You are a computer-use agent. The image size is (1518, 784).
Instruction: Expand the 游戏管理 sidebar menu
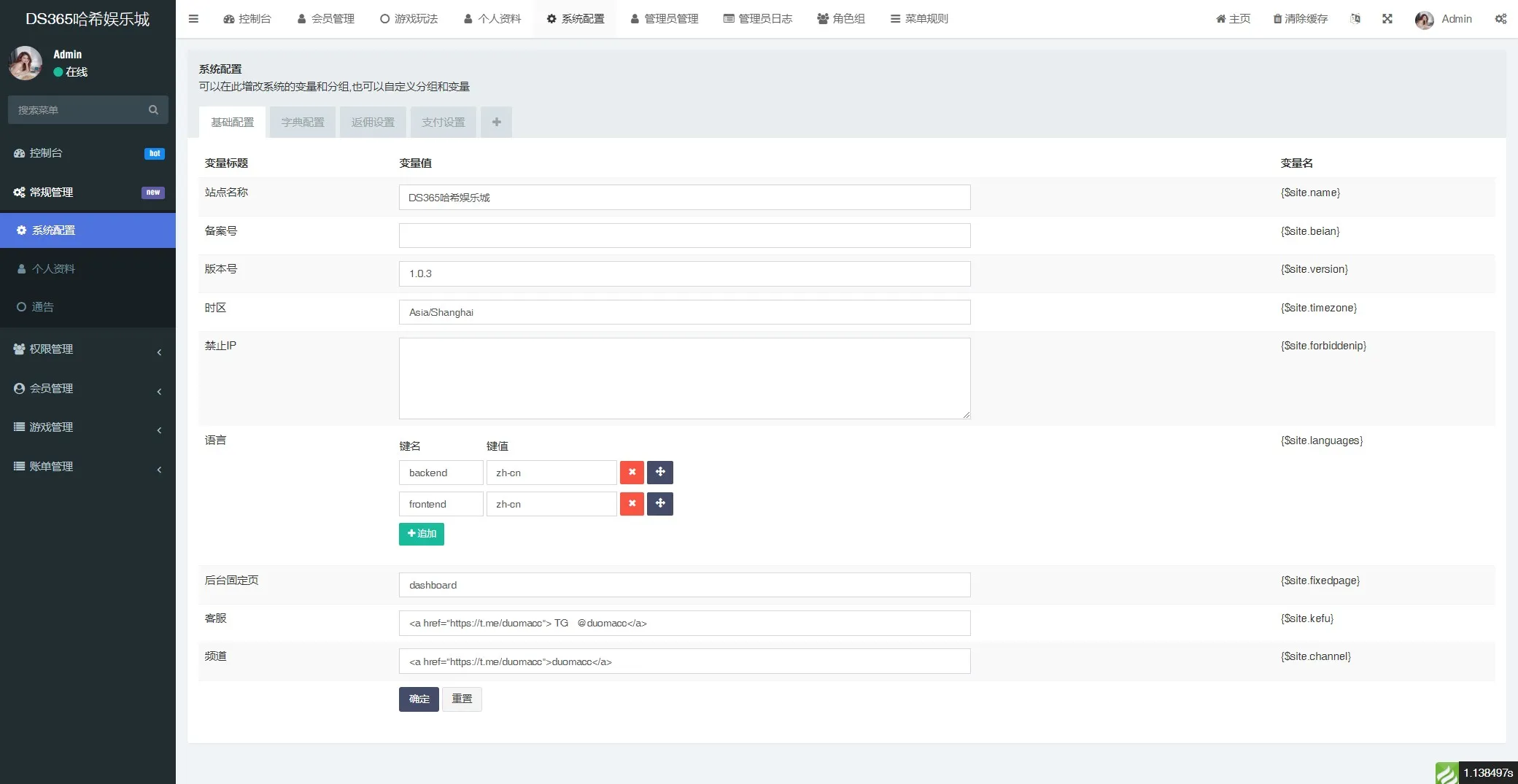[88, 427]
